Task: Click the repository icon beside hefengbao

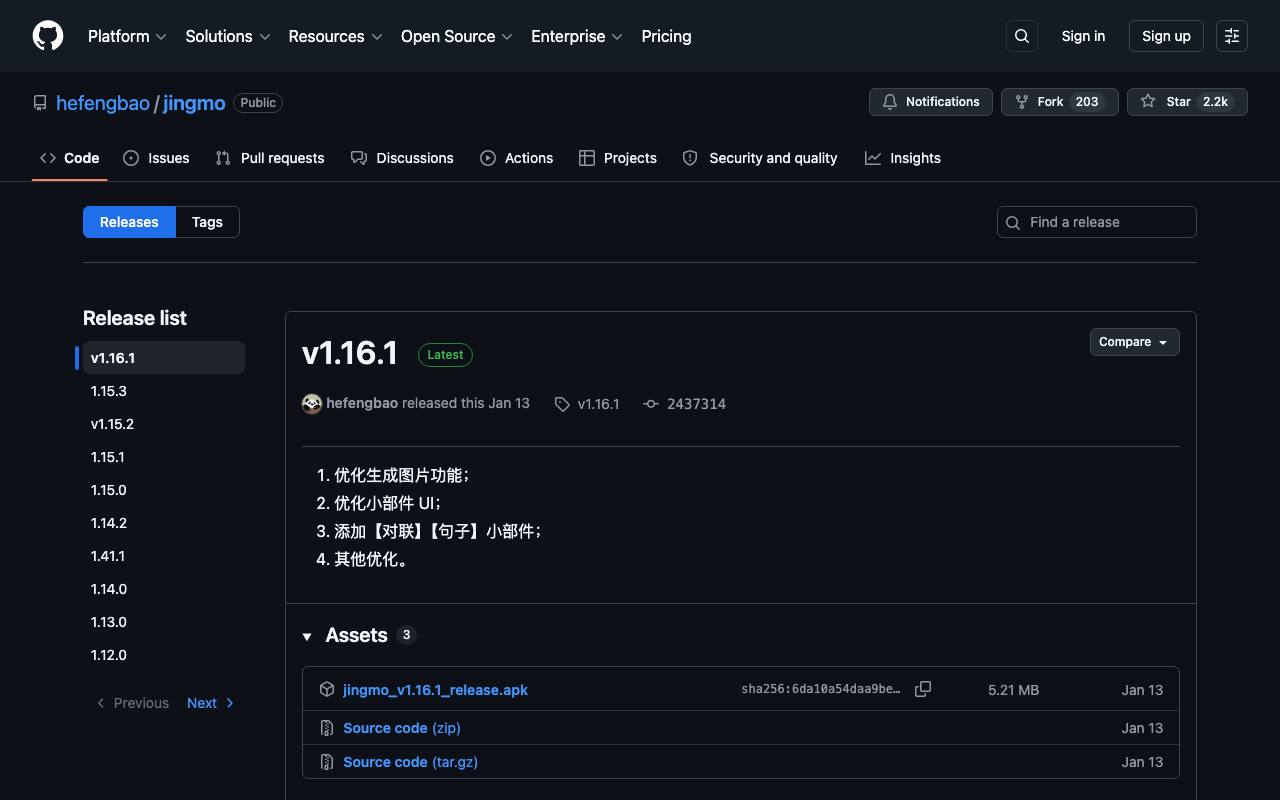Action: coord(40,103)
